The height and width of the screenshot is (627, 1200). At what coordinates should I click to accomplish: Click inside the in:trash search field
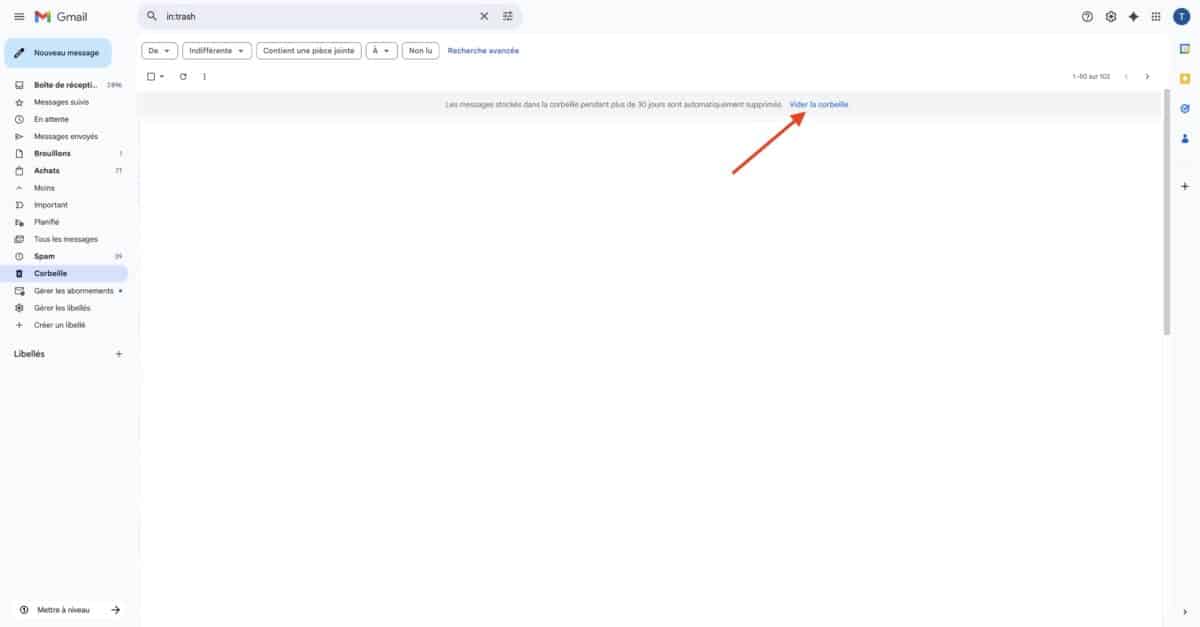click(320, 16)
